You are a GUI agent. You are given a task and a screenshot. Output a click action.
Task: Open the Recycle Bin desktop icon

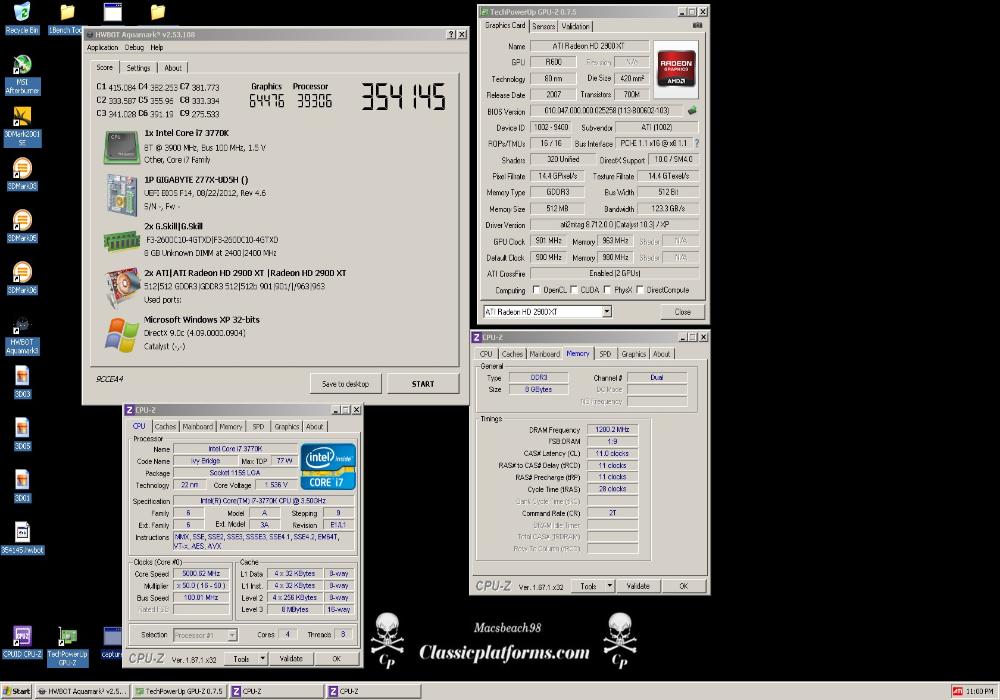coord(22,18)
